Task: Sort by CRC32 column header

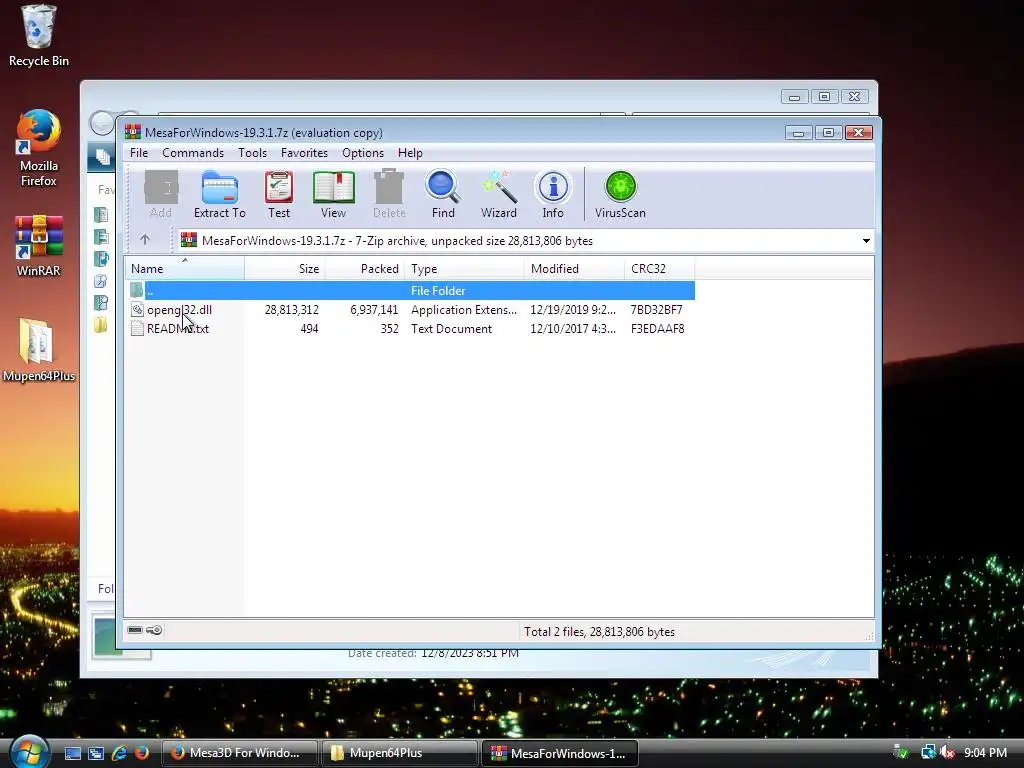Action: (x=660, y=268)
